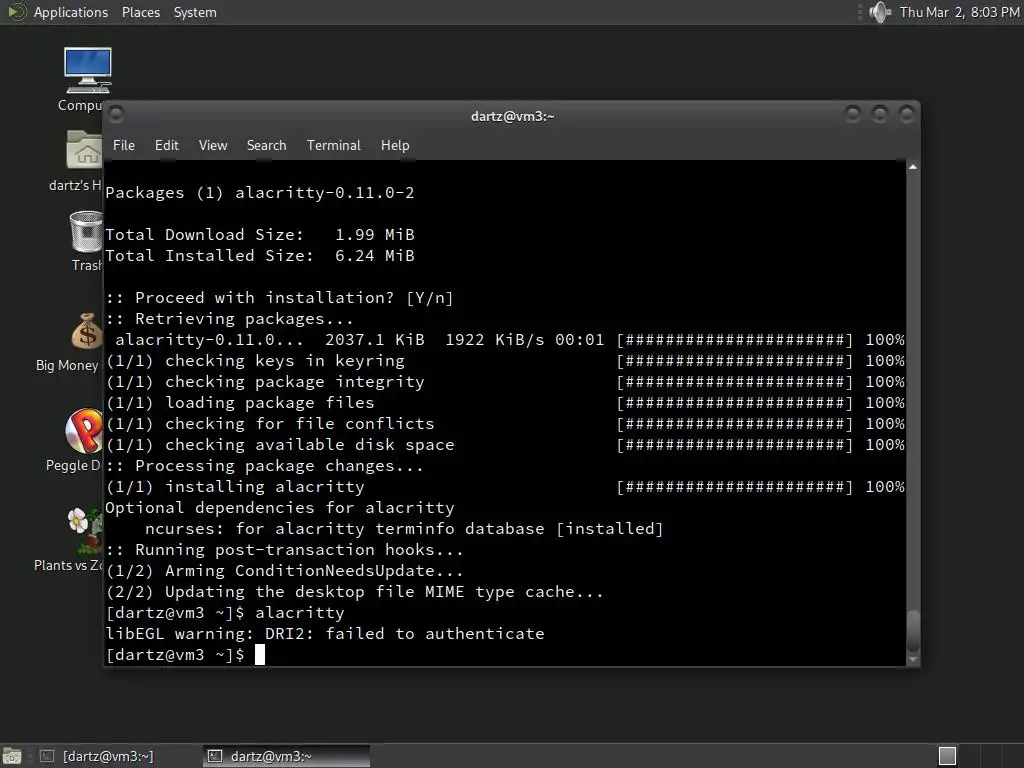Open the Edit menu in the terminal

(x=167, y=145)
